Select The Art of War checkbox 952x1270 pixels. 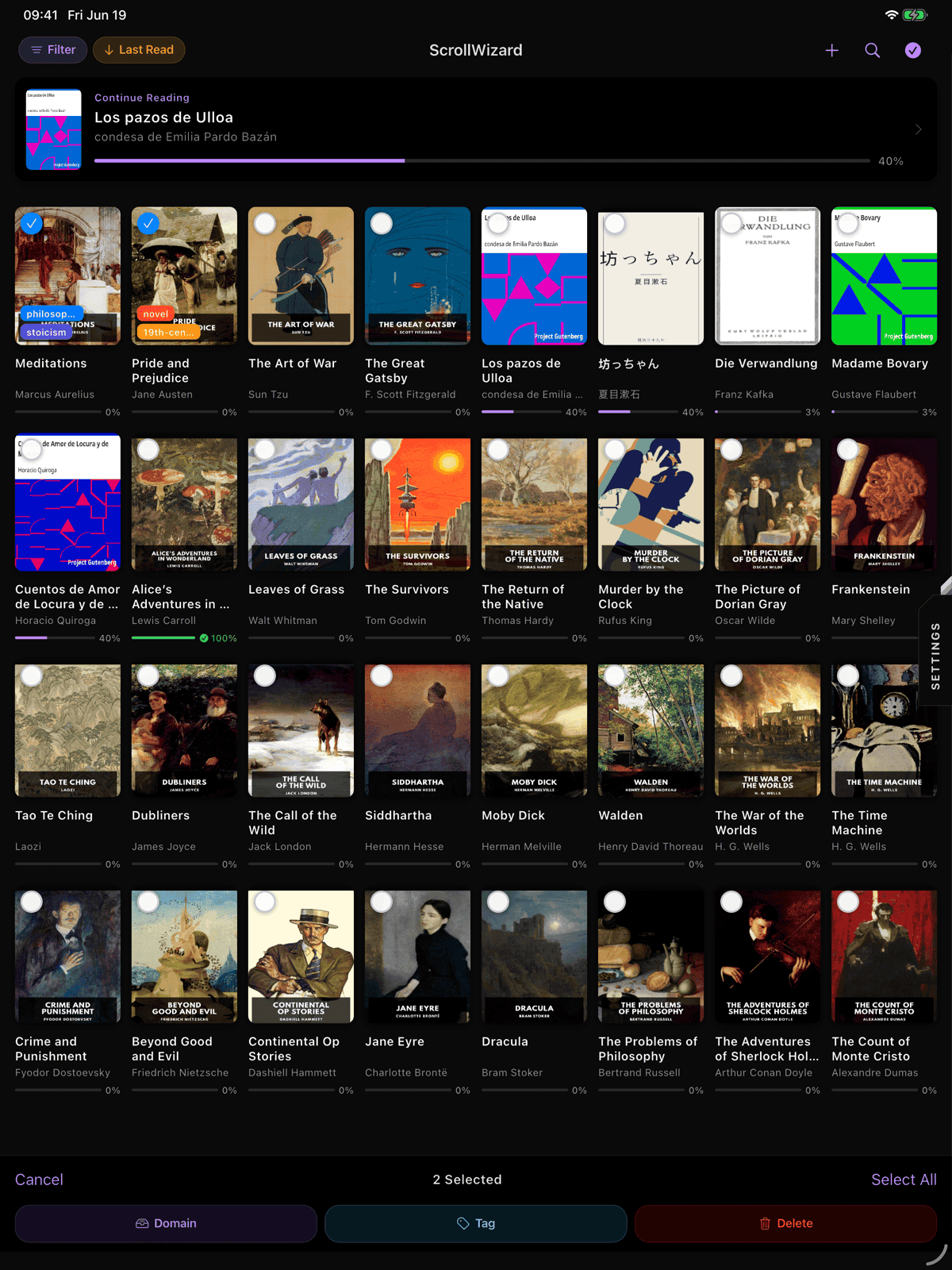tap(265, 224)
